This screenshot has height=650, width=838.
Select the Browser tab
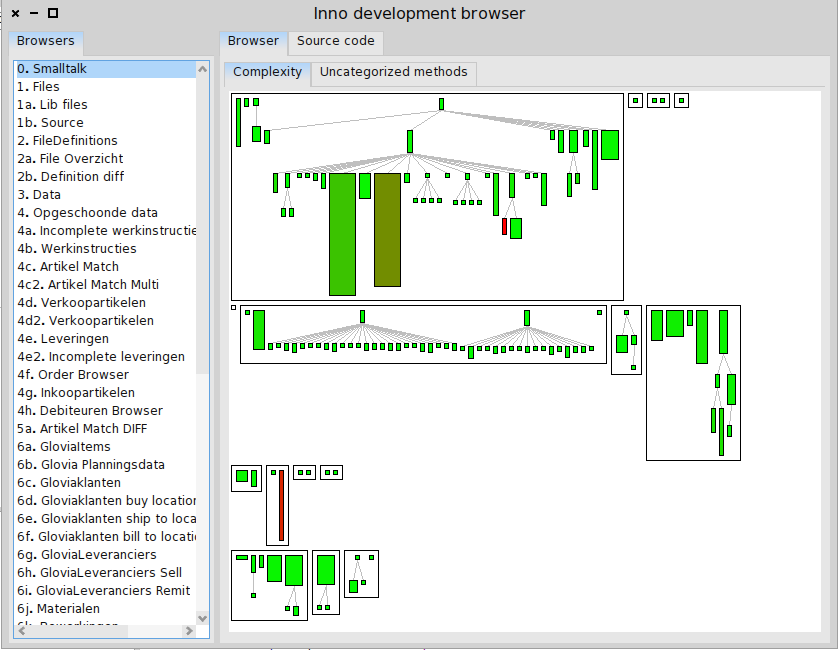click(253, 41)
